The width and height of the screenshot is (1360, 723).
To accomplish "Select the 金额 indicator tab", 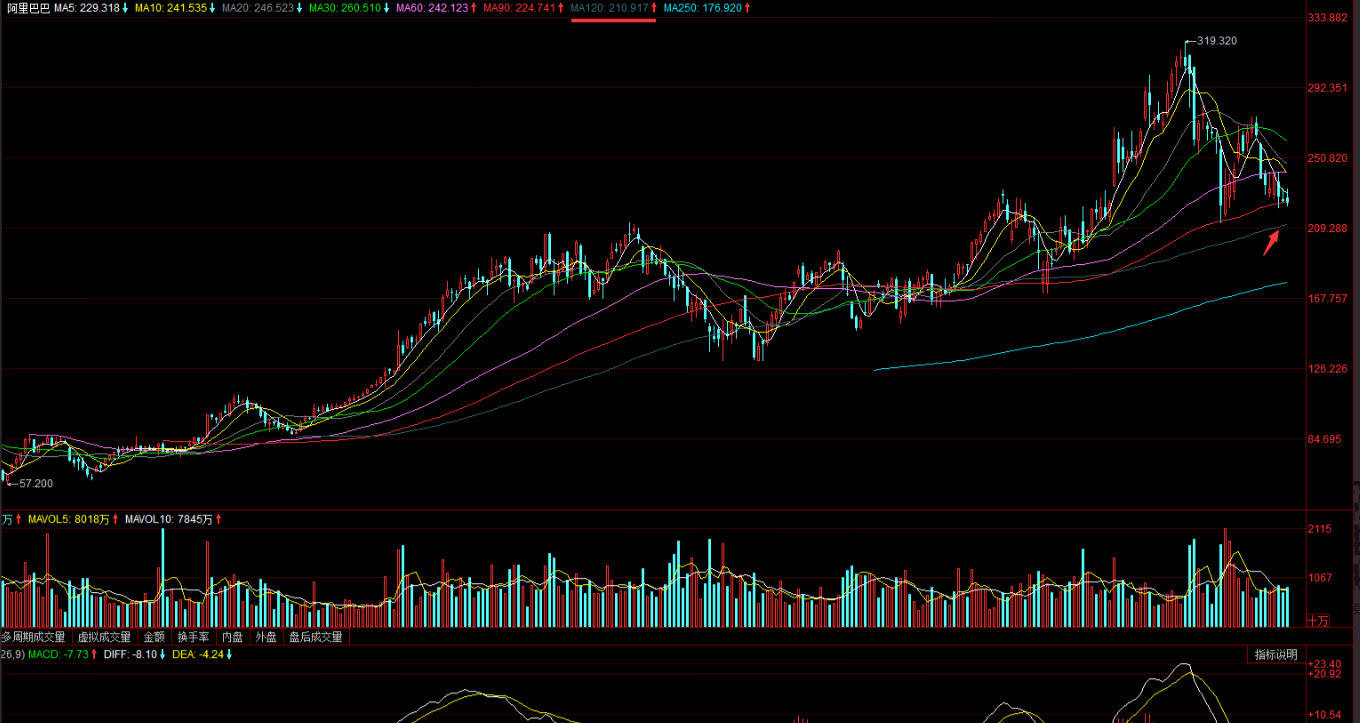I will tap(154, 637).
